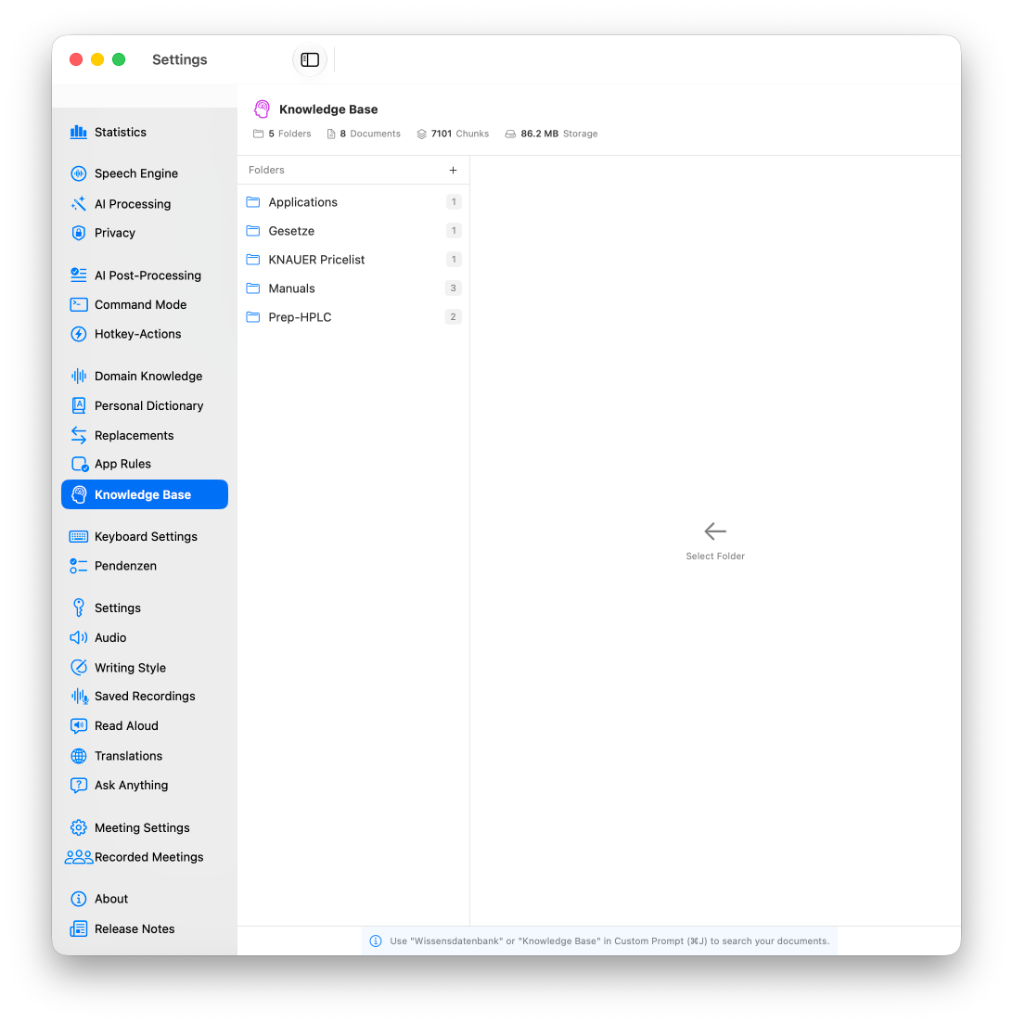Switch to Command Mode settings

144,305
